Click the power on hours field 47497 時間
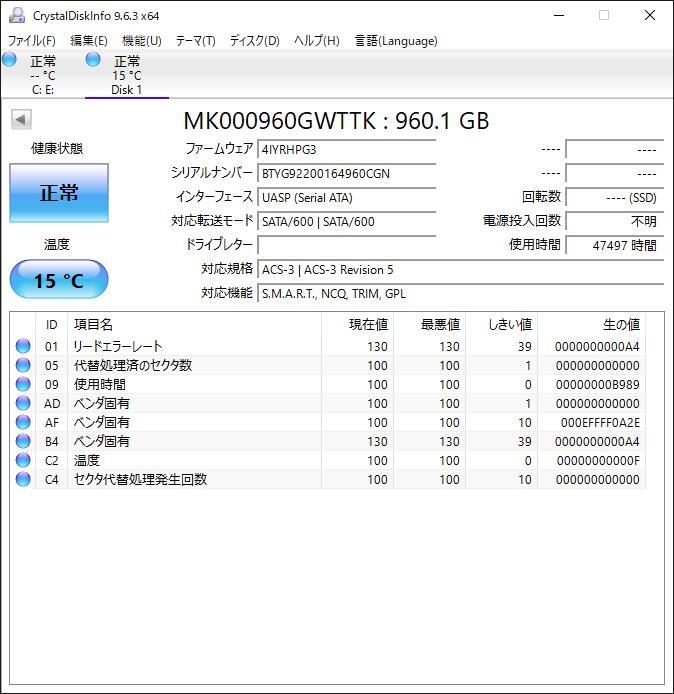This screenshot has width=674, height=694. (x=615, y=245)
